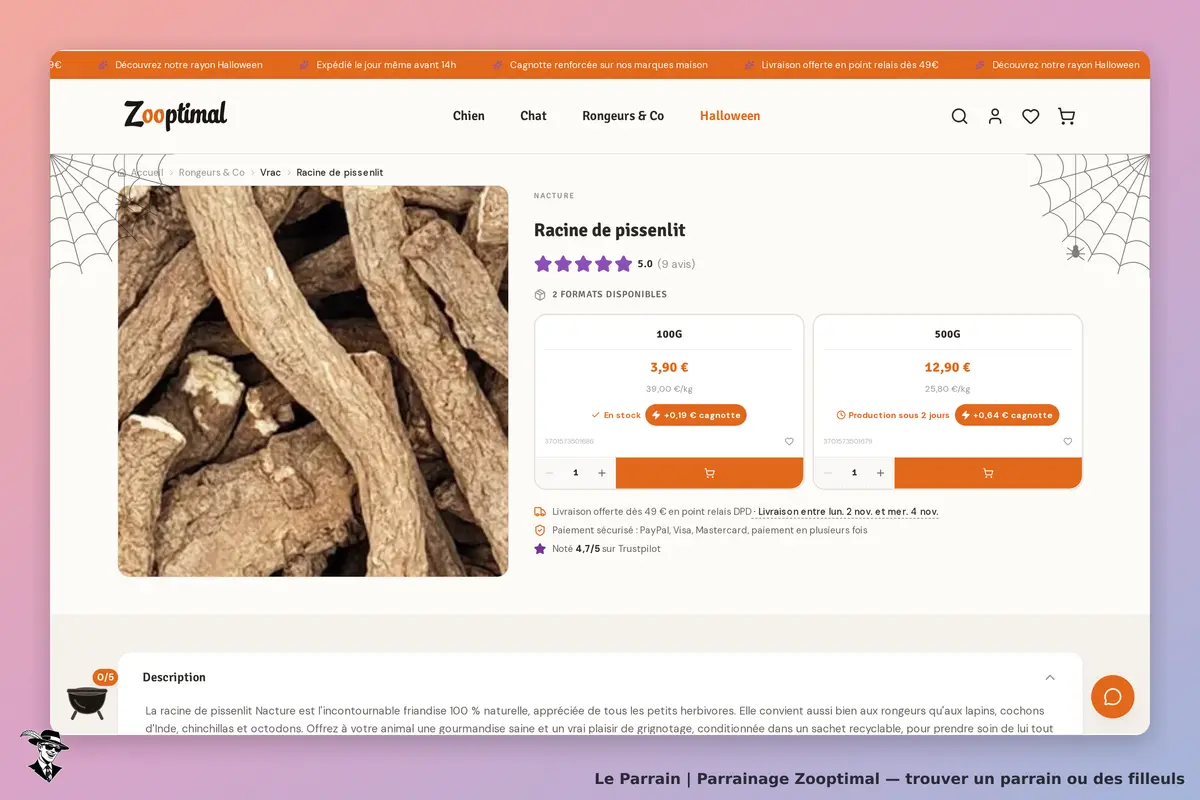Open the search magnifier icon
The image size is (1200, 800).
(959, 116)
